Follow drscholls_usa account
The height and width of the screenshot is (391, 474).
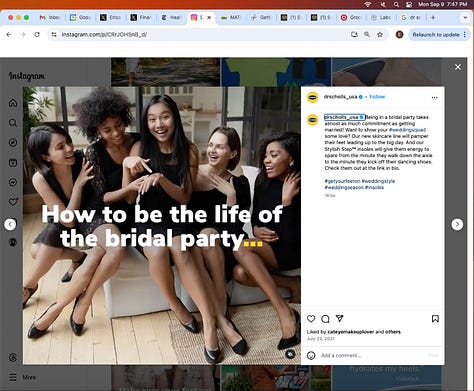pyautogui.click(x=377, y=97)
